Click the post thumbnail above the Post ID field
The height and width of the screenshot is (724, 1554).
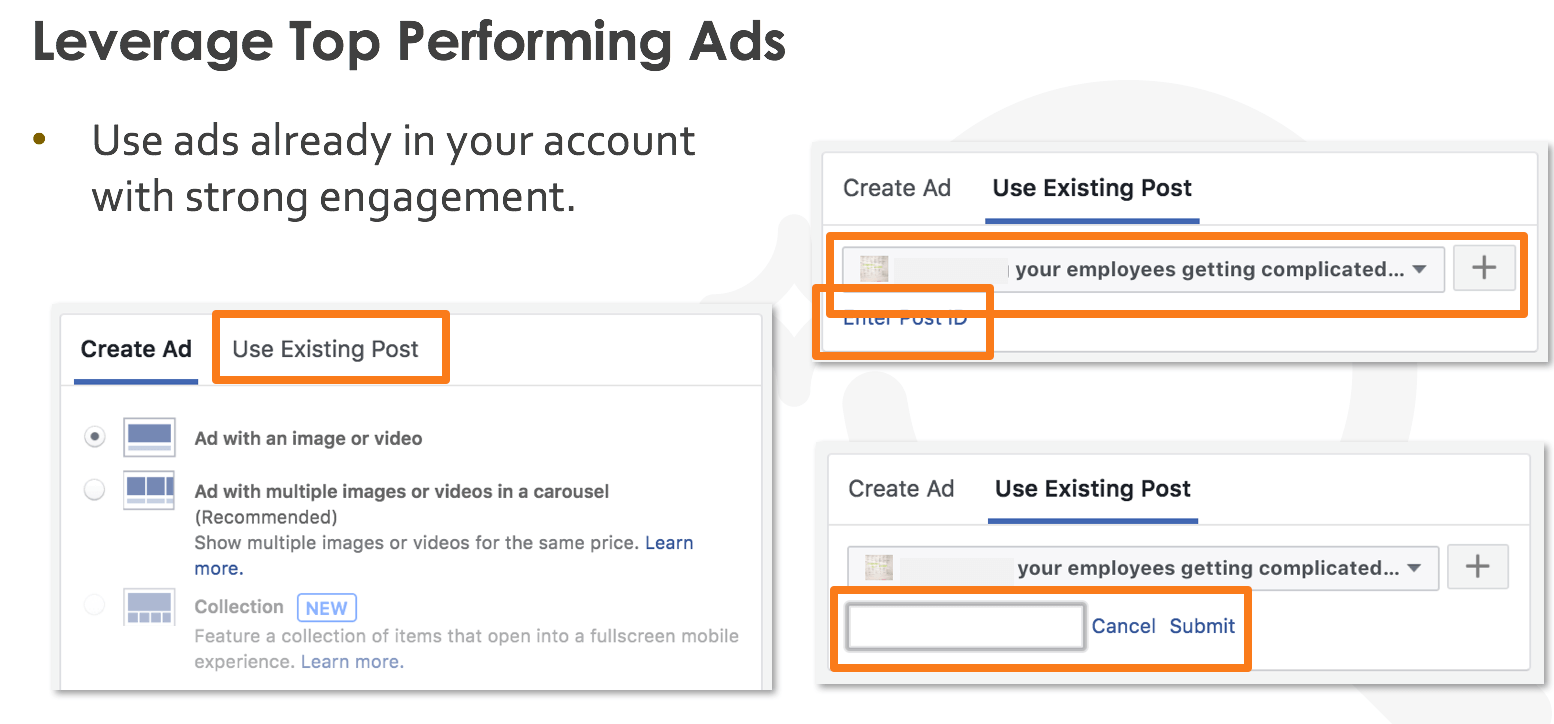878,568
